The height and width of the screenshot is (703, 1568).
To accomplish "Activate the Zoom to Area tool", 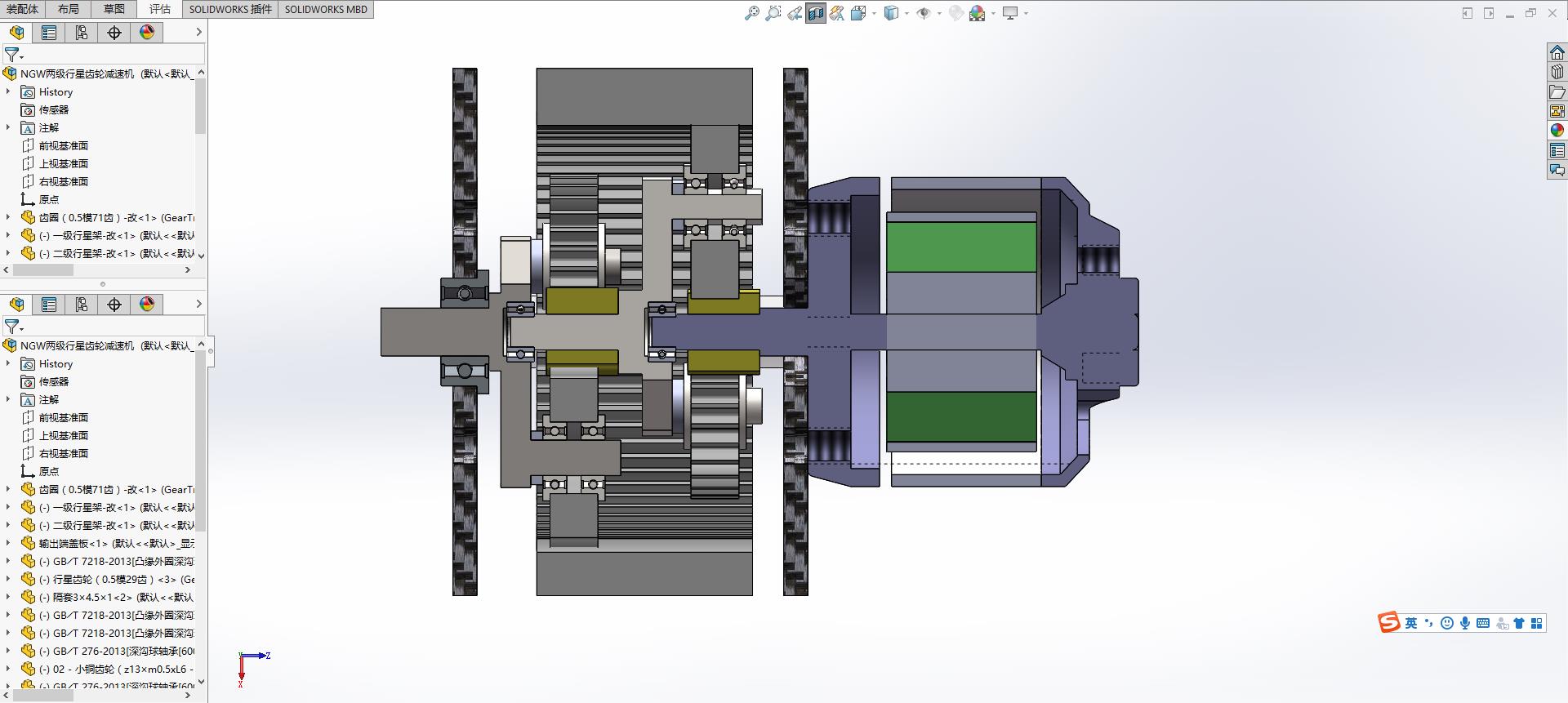I will pyautogui.click(x=773, y=13).
